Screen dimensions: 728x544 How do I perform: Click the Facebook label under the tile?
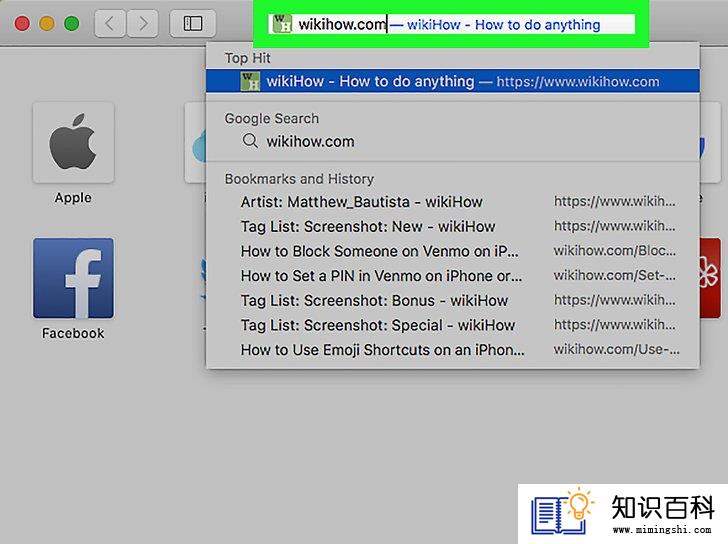73,333
